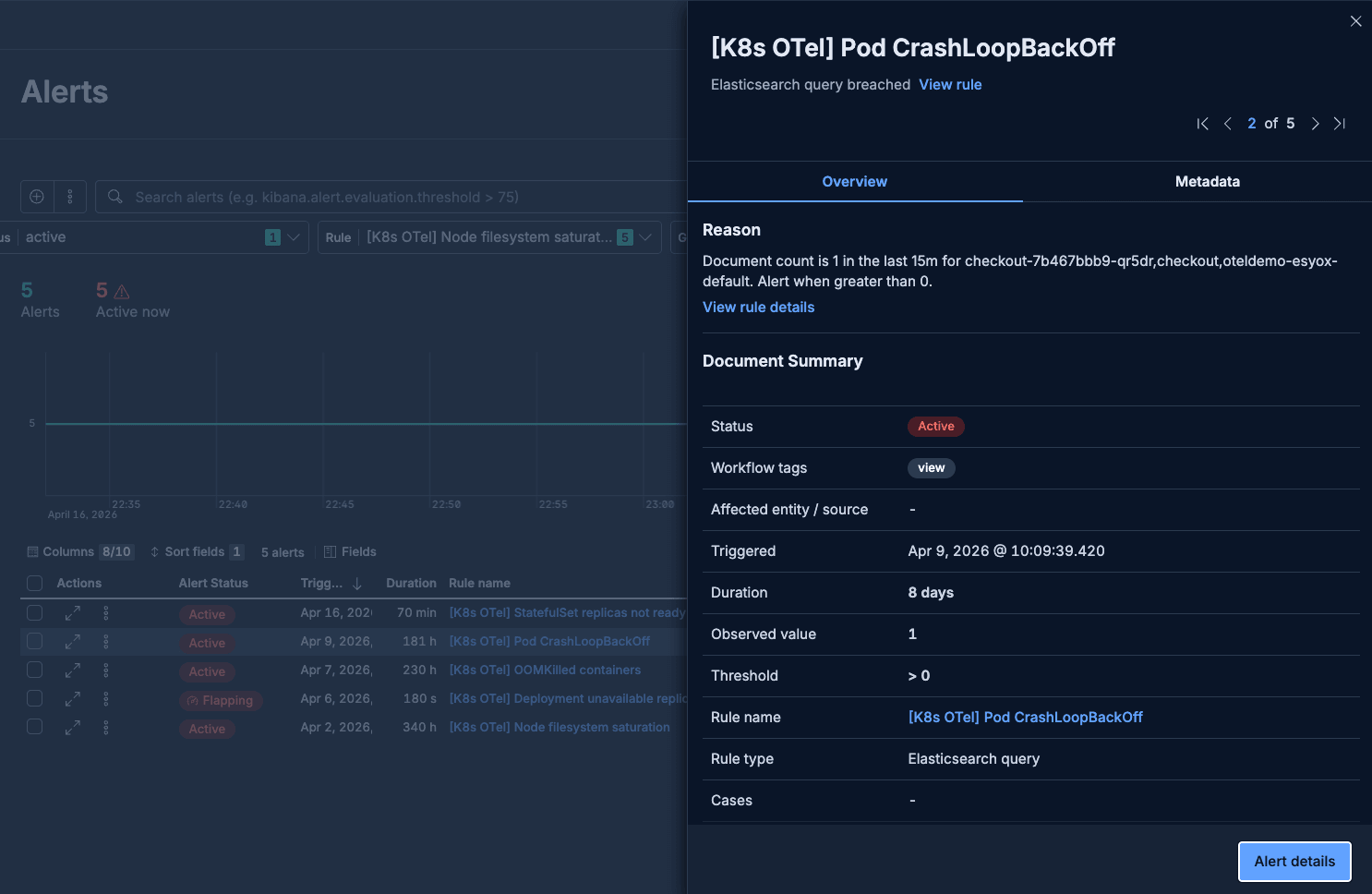Switch to the Metadata tab
1372x894 pixels.
[x=1207, y=181]
